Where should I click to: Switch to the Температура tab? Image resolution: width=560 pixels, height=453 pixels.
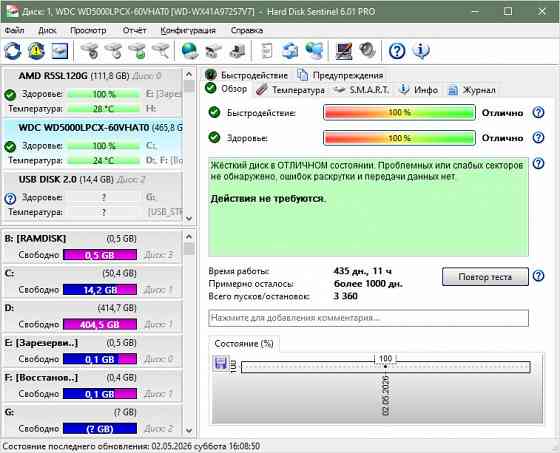click(x=290, y=90)
